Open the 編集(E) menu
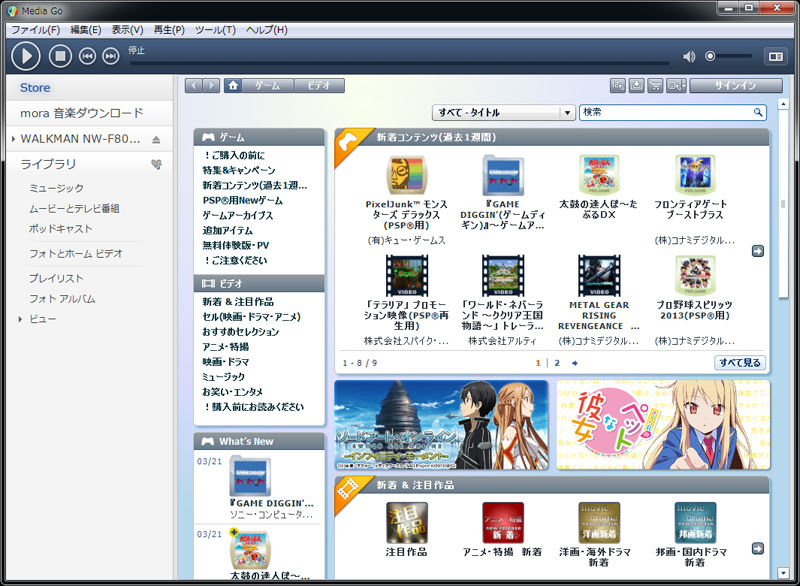This screenshot has height=586, width=800. coord(86,30)
